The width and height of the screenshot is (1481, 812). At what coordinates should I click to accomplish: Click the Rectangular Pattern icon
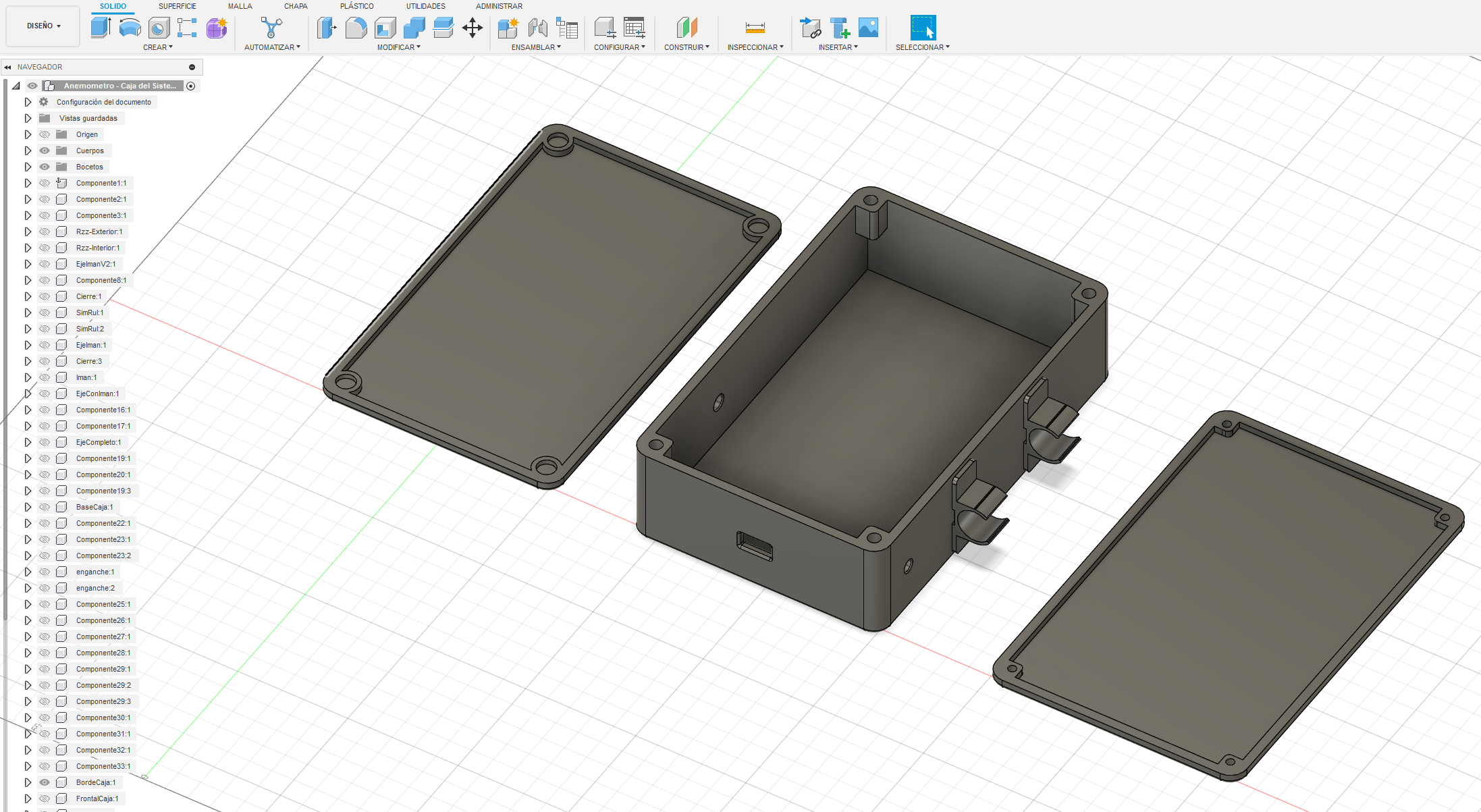point(187,28)
